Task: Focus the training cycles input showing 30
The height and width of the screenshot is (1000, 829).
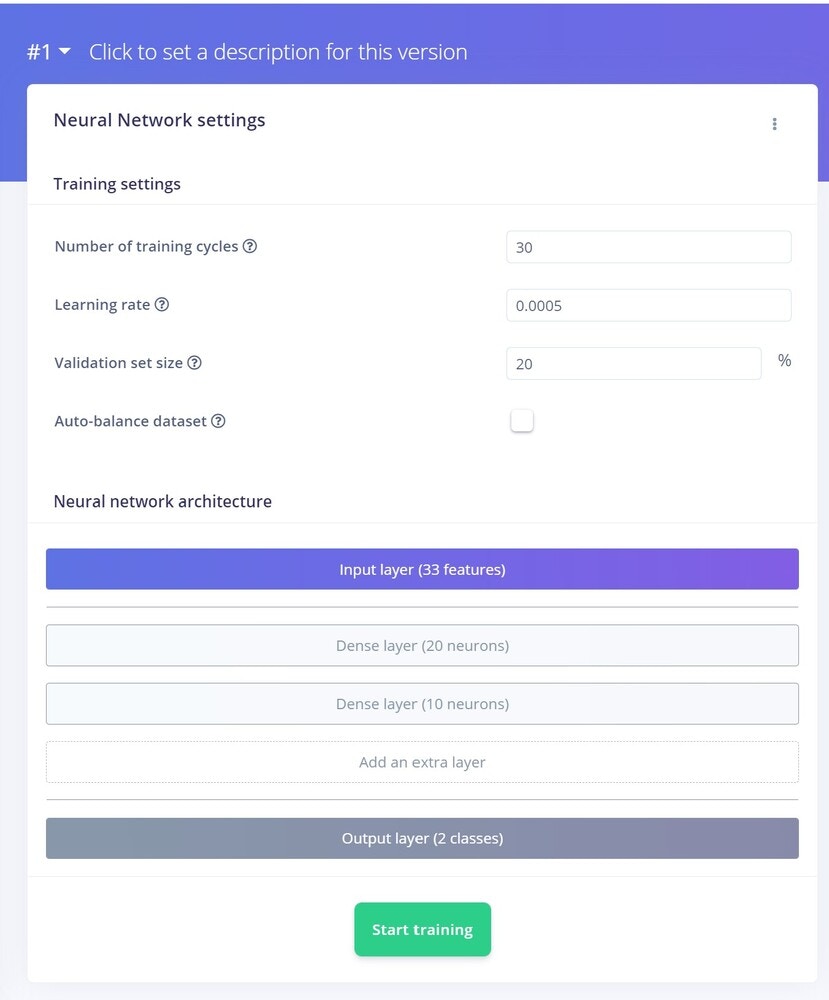Action: [x=649, y=247]
